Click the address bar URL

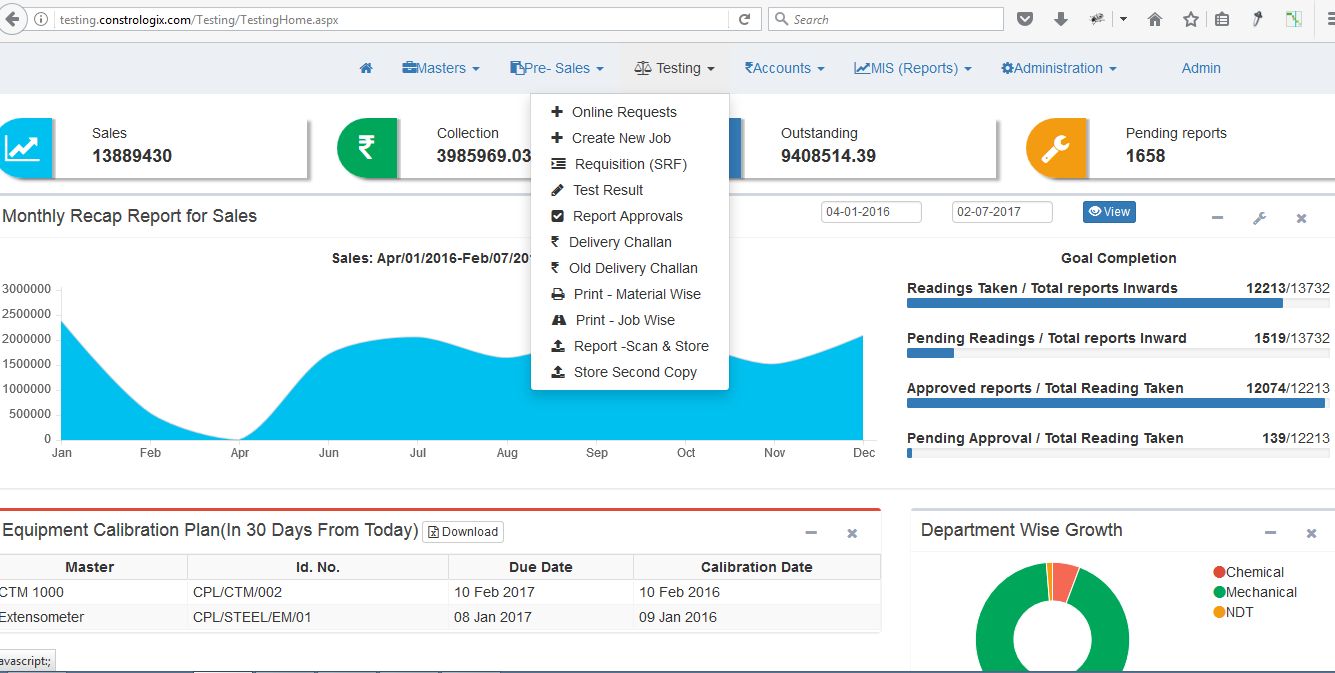[x=198, y=19]
